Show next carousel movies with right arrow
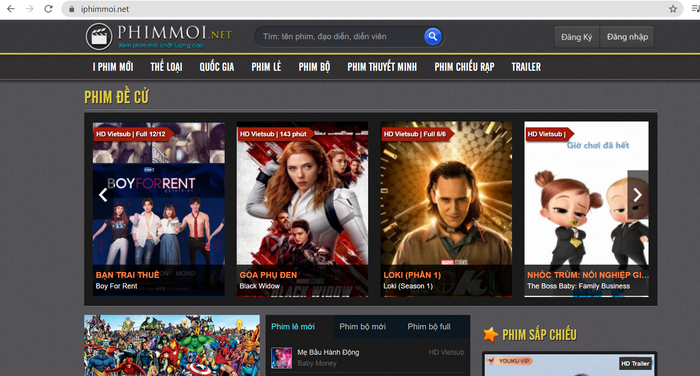The height and width of the screenshot is (376, 700). coord(638,195)
